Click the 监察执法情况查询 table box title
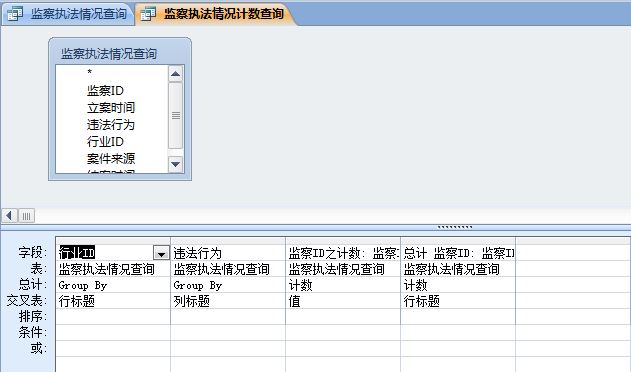631x372 pixels. coord(109,54)
